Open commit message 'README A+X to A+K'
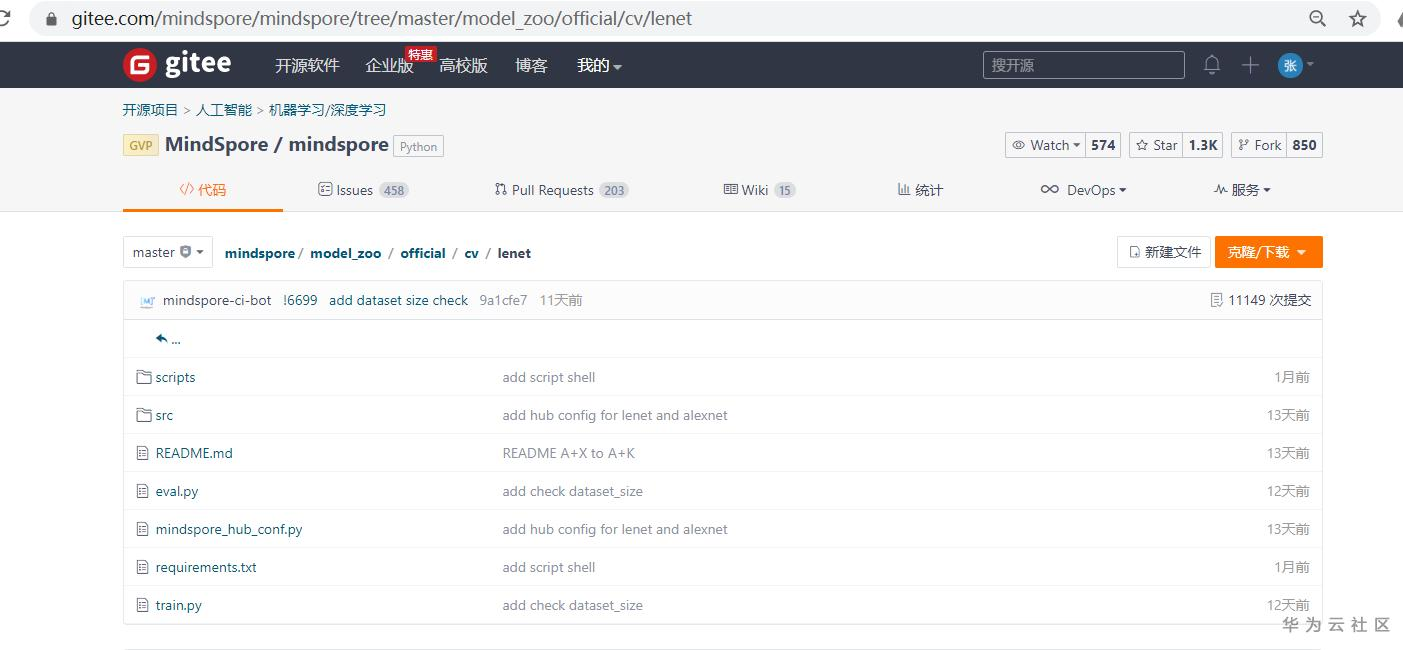 569,453
